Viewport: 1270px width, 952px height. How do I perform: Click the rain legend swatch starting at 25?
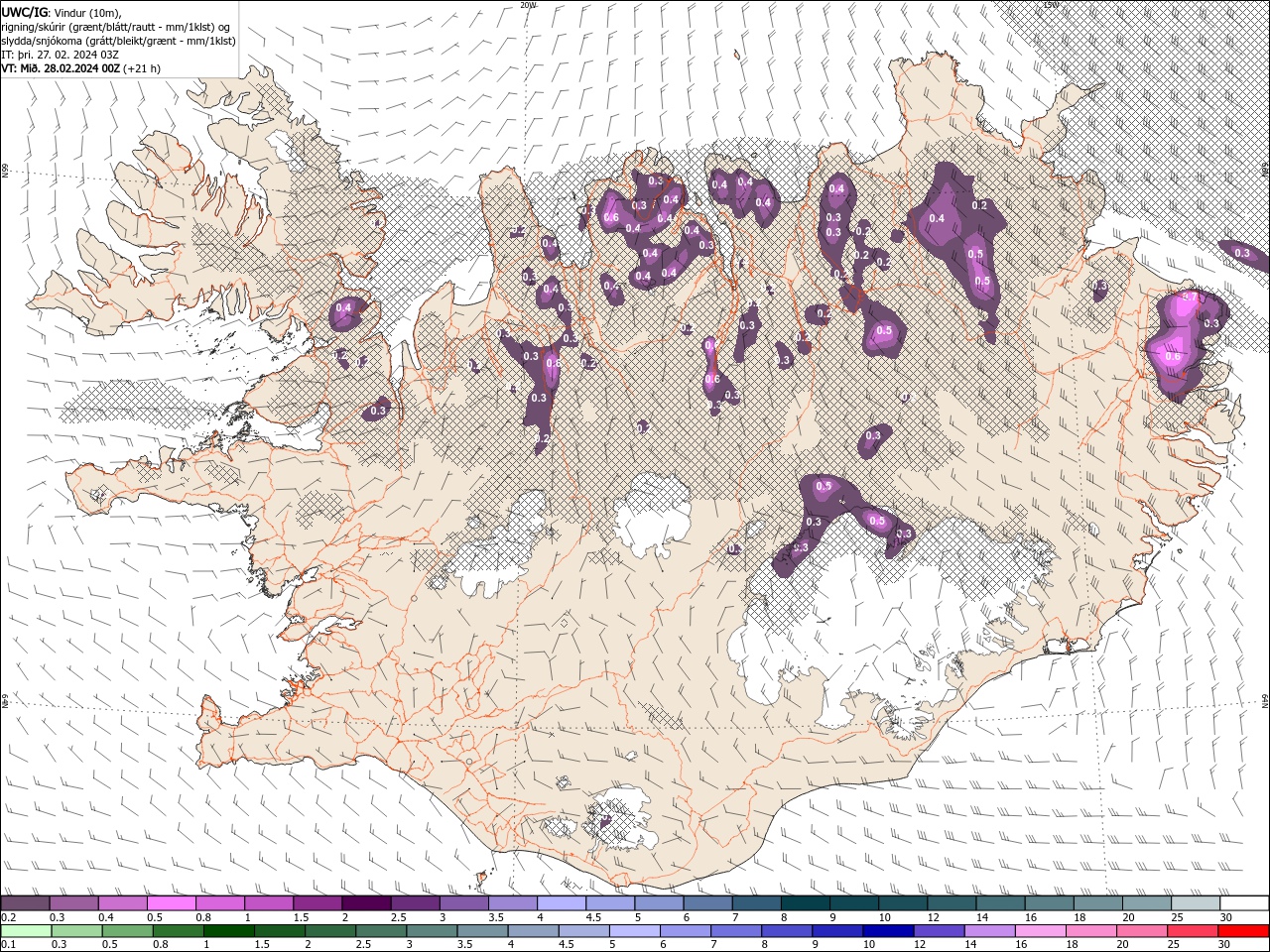tap(1192, 930)
